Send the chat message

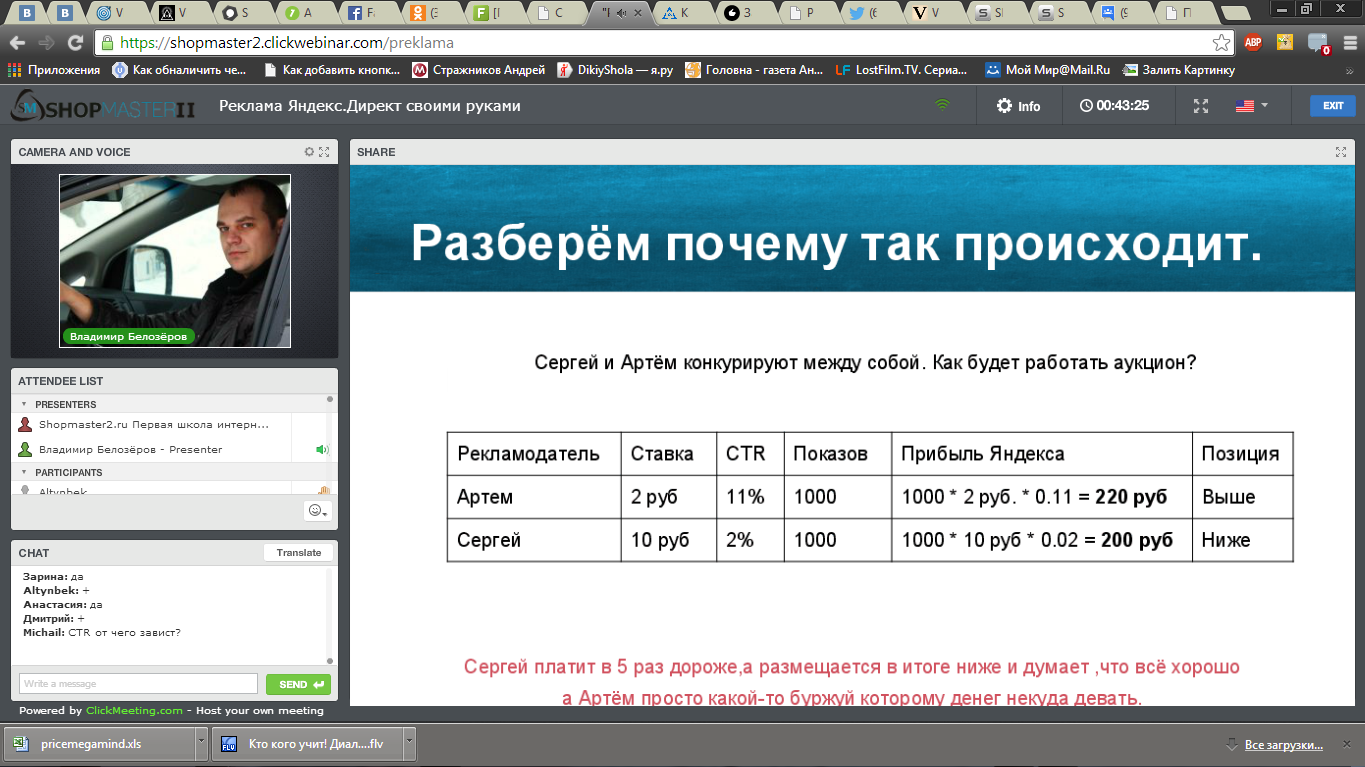298,684
